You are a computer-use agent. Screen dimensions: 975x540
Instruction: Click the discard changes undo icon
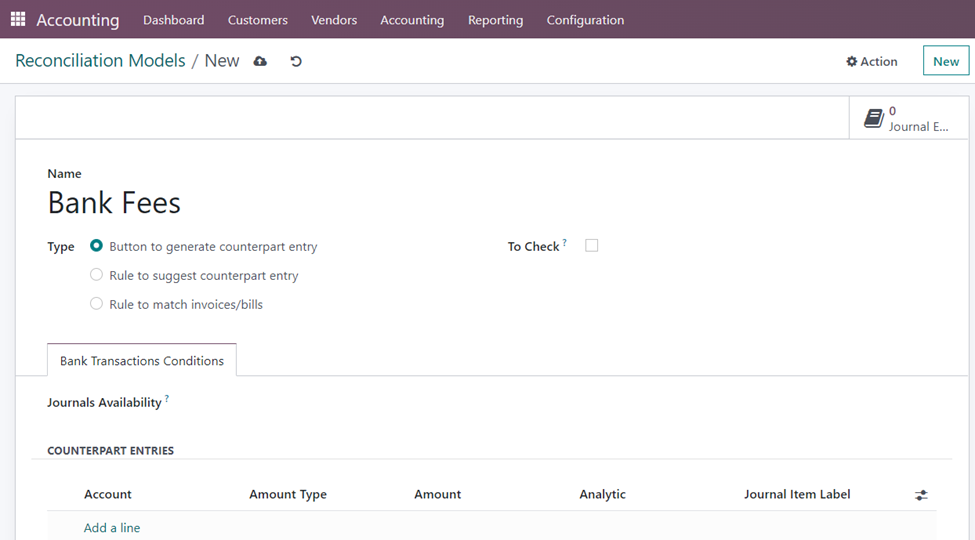point(296,61)
